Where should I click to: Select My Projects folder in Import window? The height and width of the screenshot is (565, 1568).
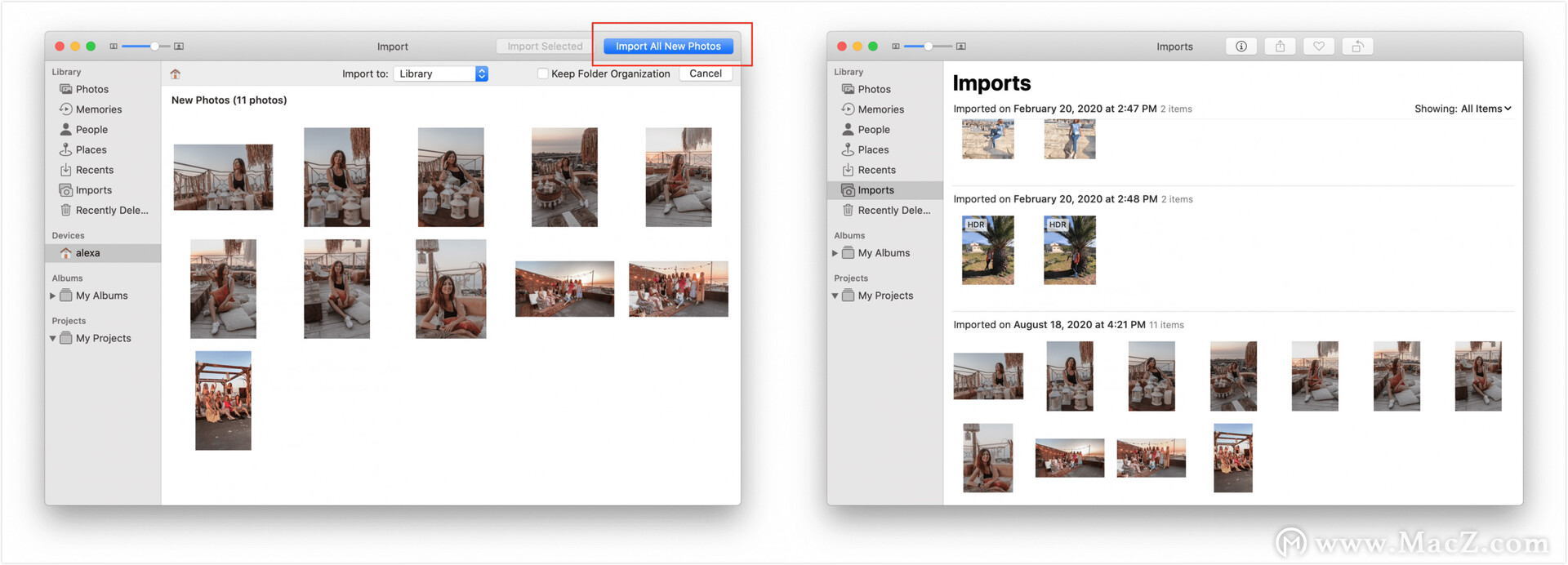click(96, 338)
